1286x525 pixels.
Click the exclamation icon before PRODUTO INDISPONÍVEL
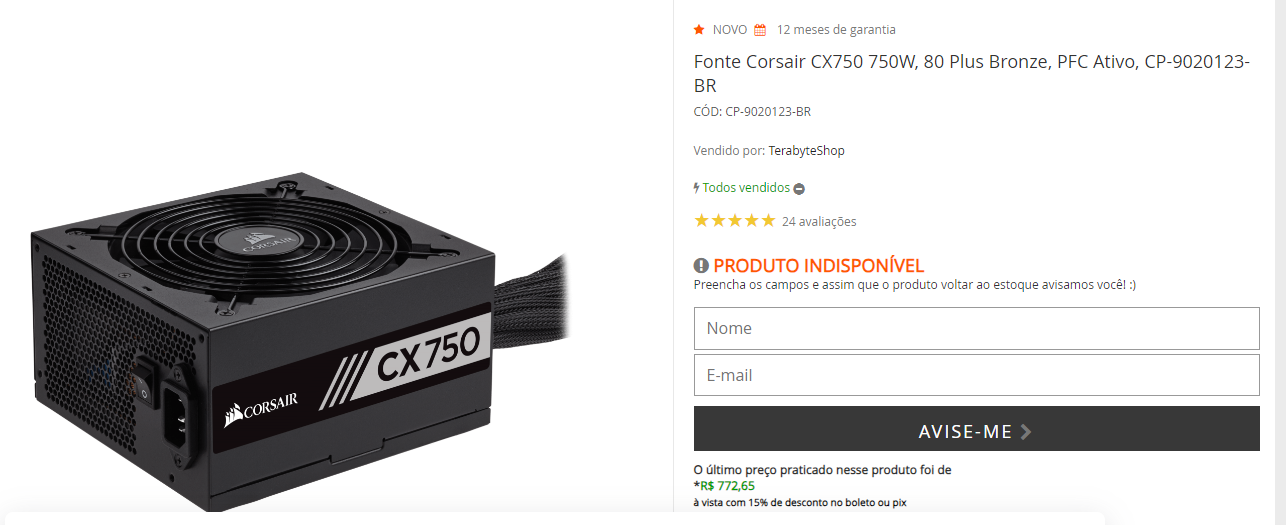pyautogui.click(x=701, y=266)
